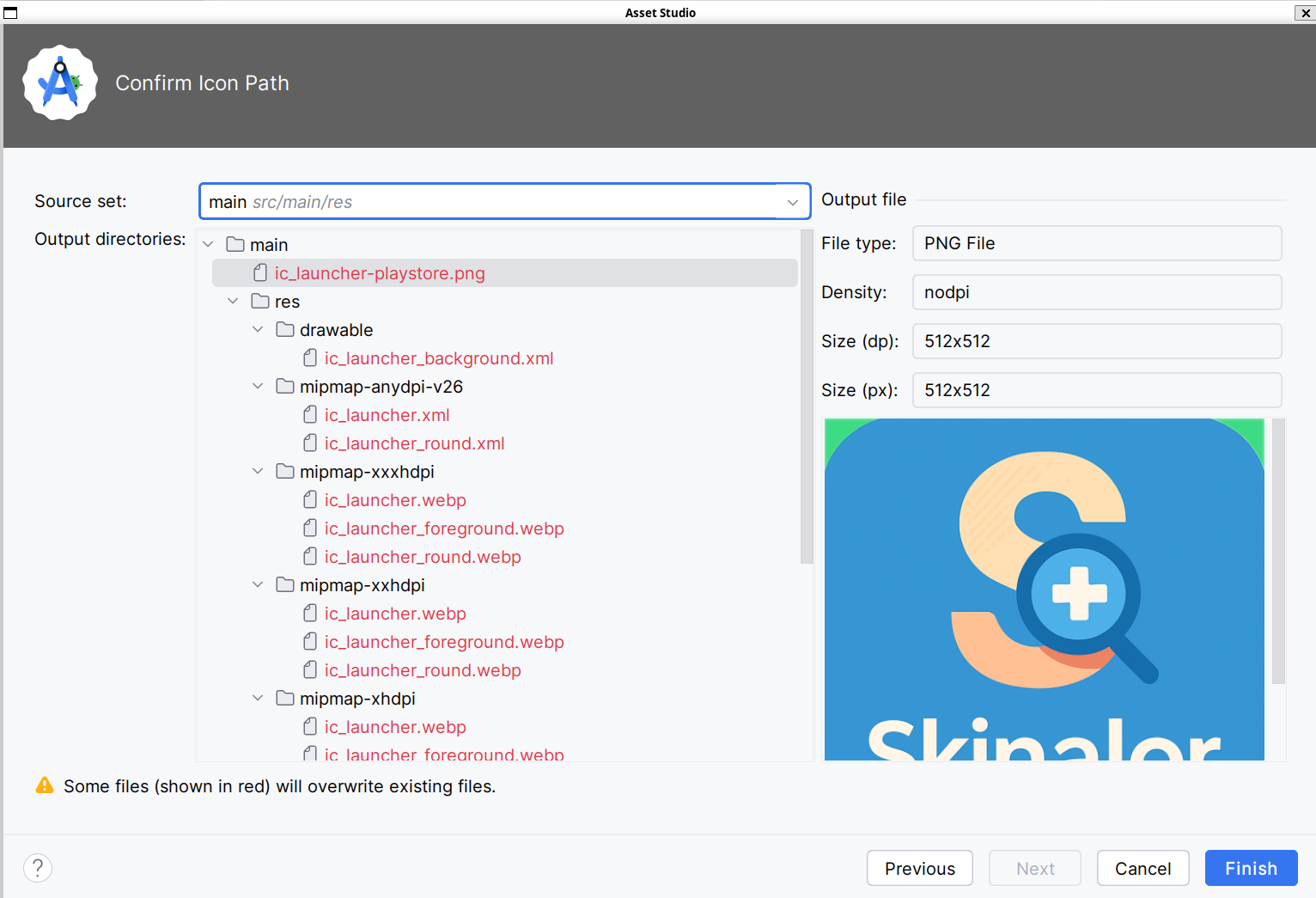
Task: Select ic_launcher.webp under mipmap-xxxhdpi
Action: 395,500
